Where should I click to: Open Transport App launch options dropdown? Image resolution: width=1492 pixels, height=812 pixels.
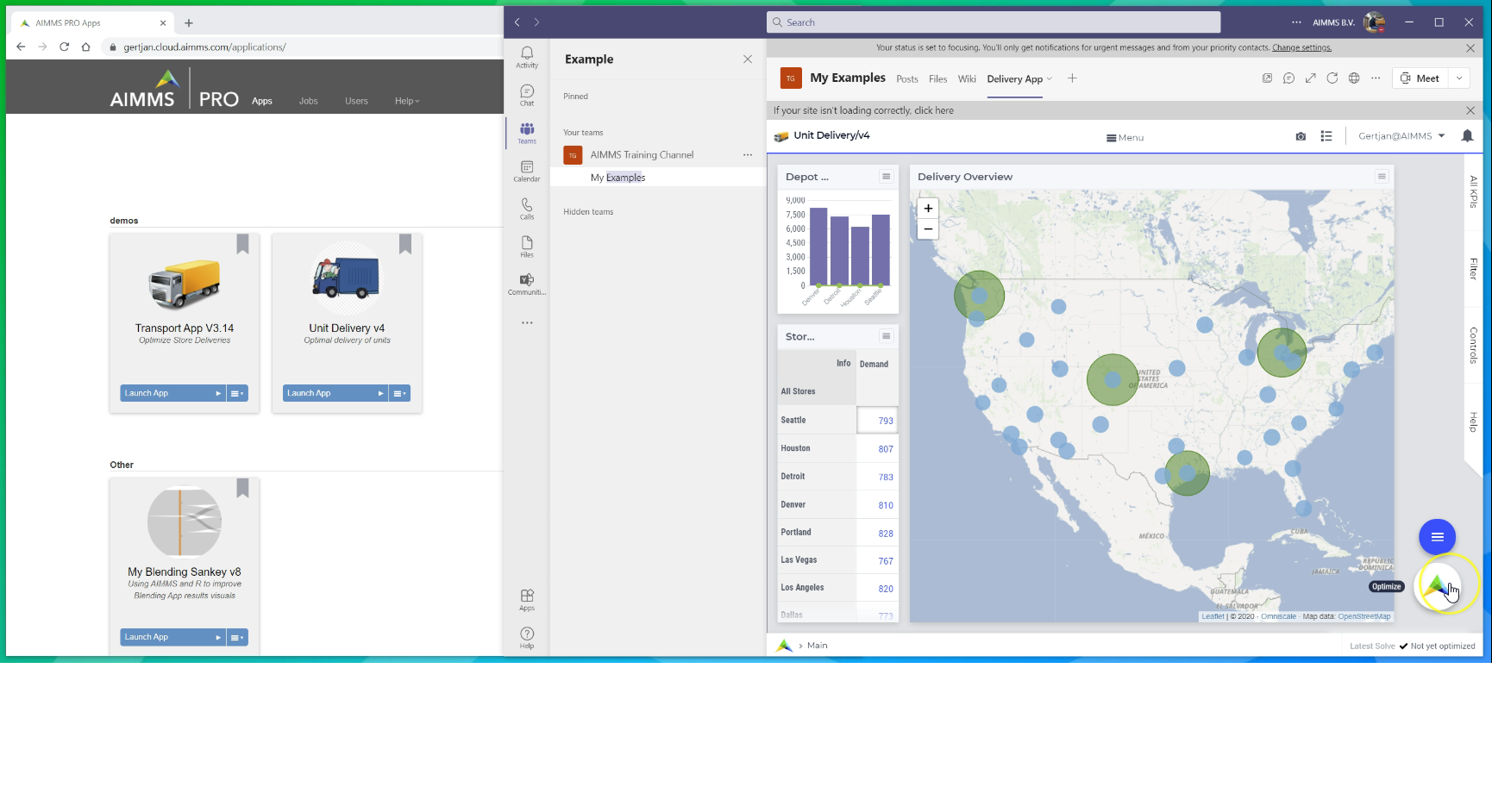[x=237, y=393]
